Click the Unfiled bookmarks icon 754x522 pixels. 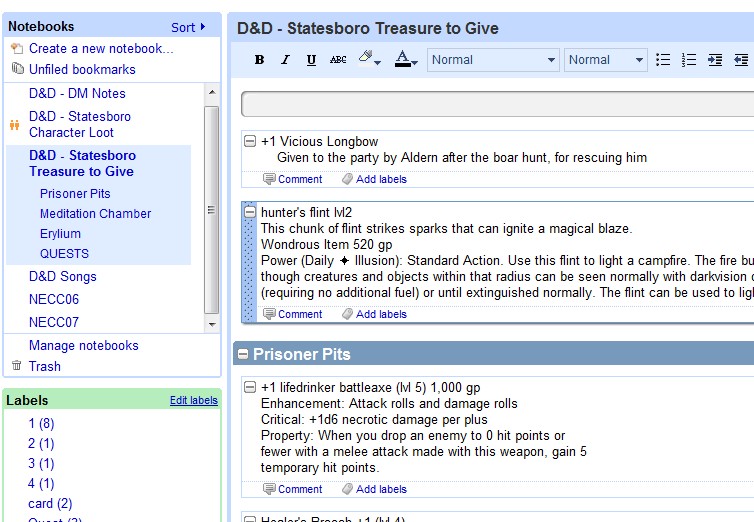pyautogui.click(x=17, y=69)
